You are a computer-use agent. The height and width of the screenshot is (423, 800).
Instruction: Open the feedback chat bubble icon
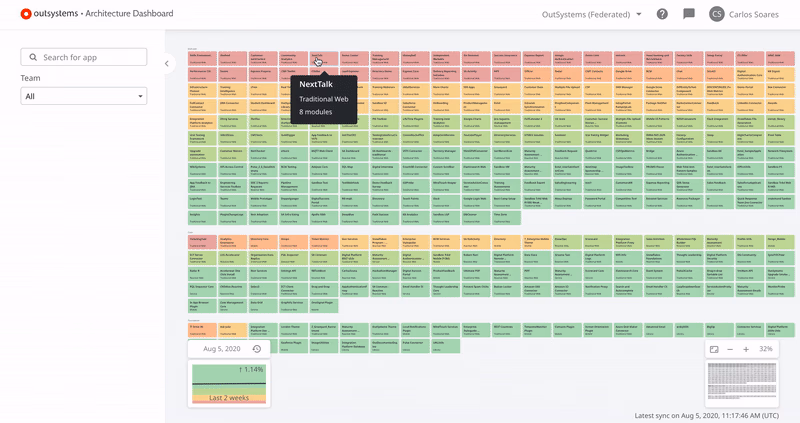(689, 14)
